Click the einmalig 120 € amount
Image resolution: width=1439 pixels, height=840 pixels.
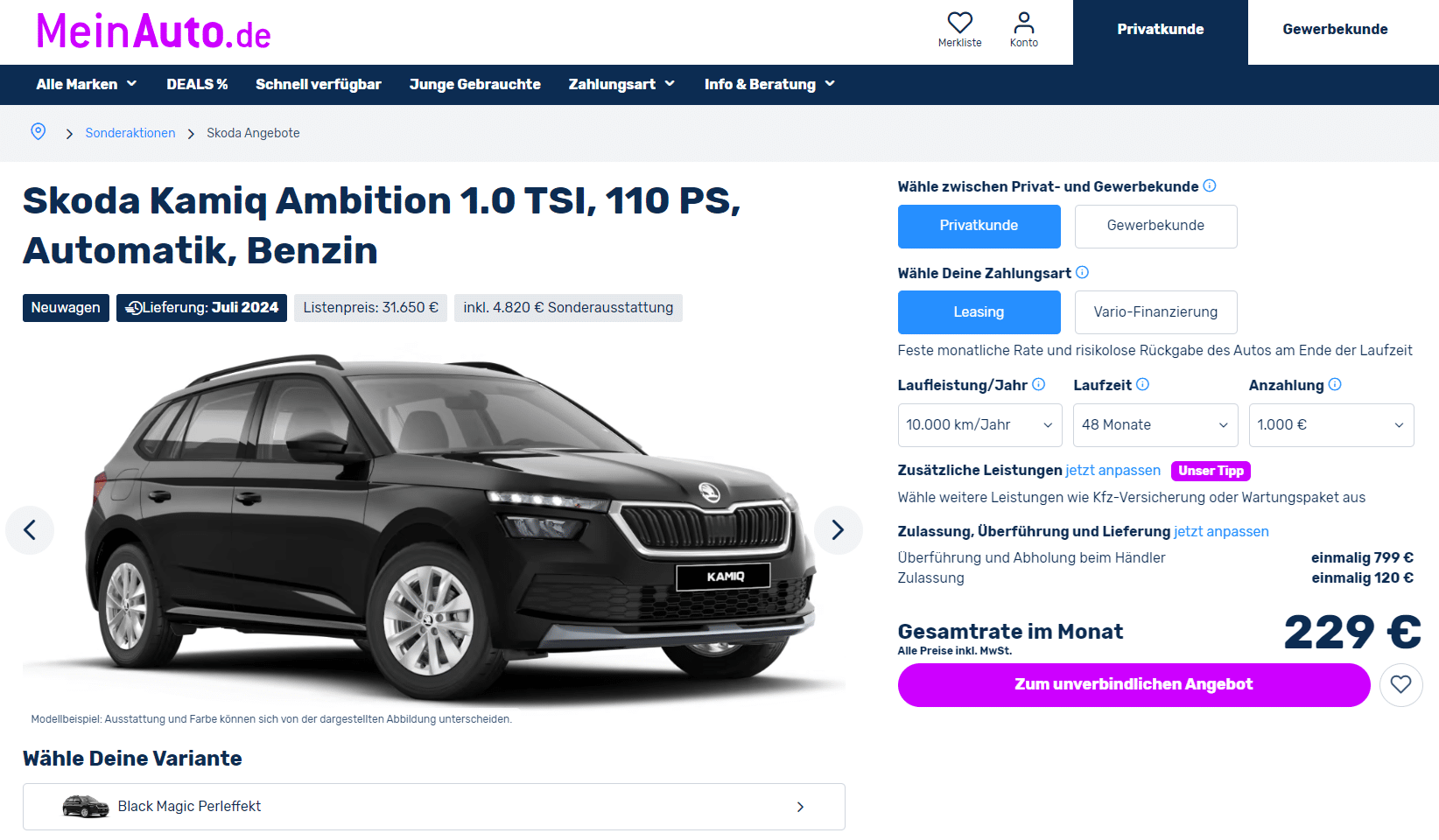(1362, 577)
